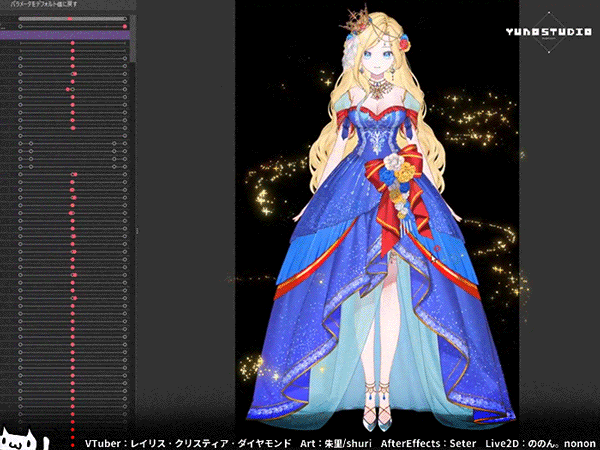Click the grip handle on the panel divider
This screenshot has width=600, height=450.
pyautogui.click(x=138, y=229)
